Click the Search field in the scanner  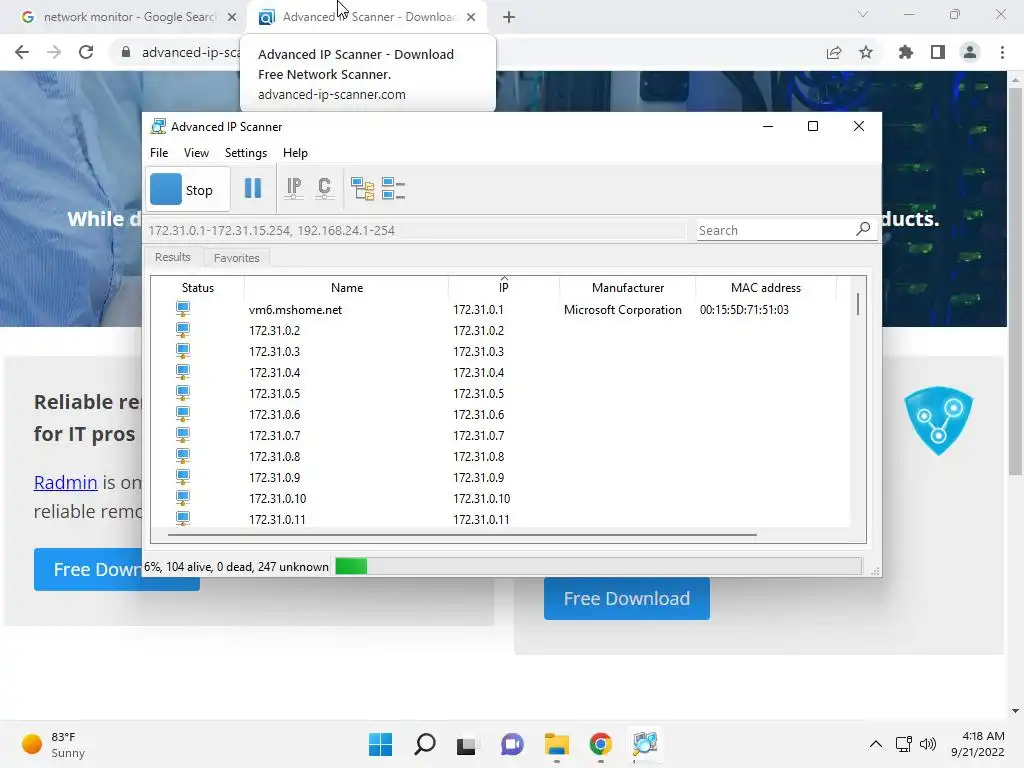point(775,231)
